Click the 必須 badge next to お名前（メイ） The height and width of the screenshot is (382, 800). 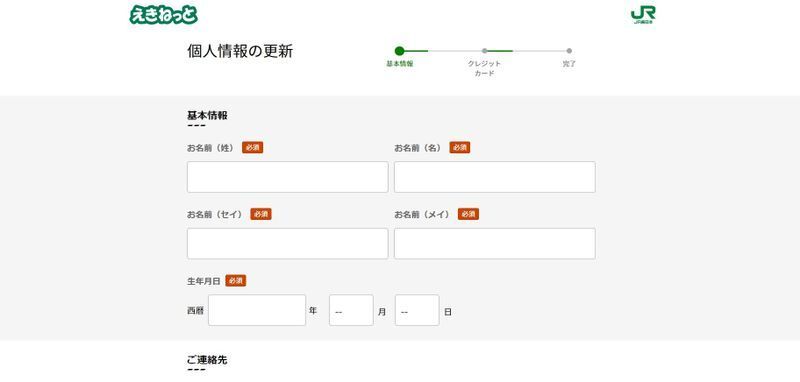click(468, 214)
